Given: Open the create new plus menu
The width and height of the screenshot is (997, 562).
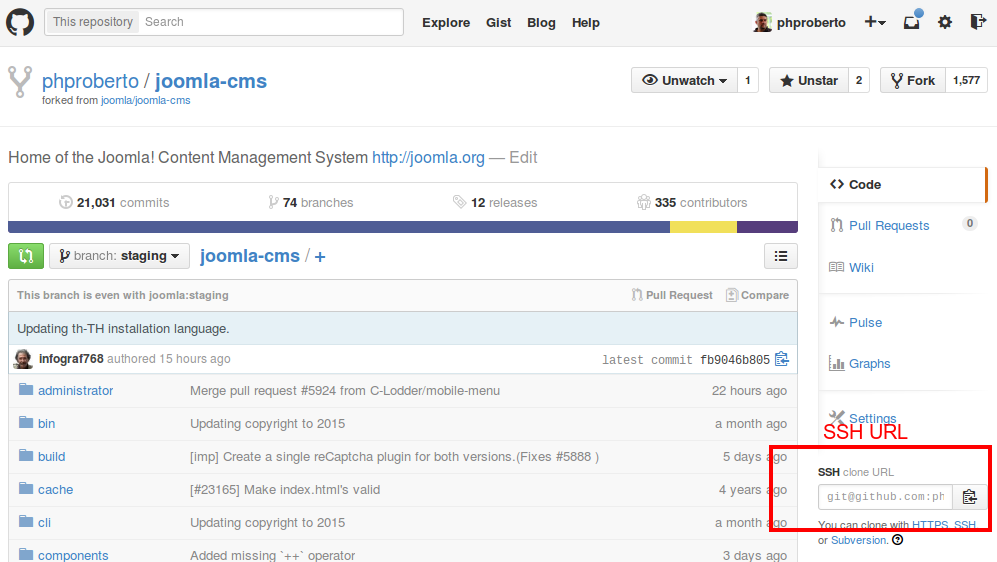Looking at the screenshot, I should tap(875, 22).
